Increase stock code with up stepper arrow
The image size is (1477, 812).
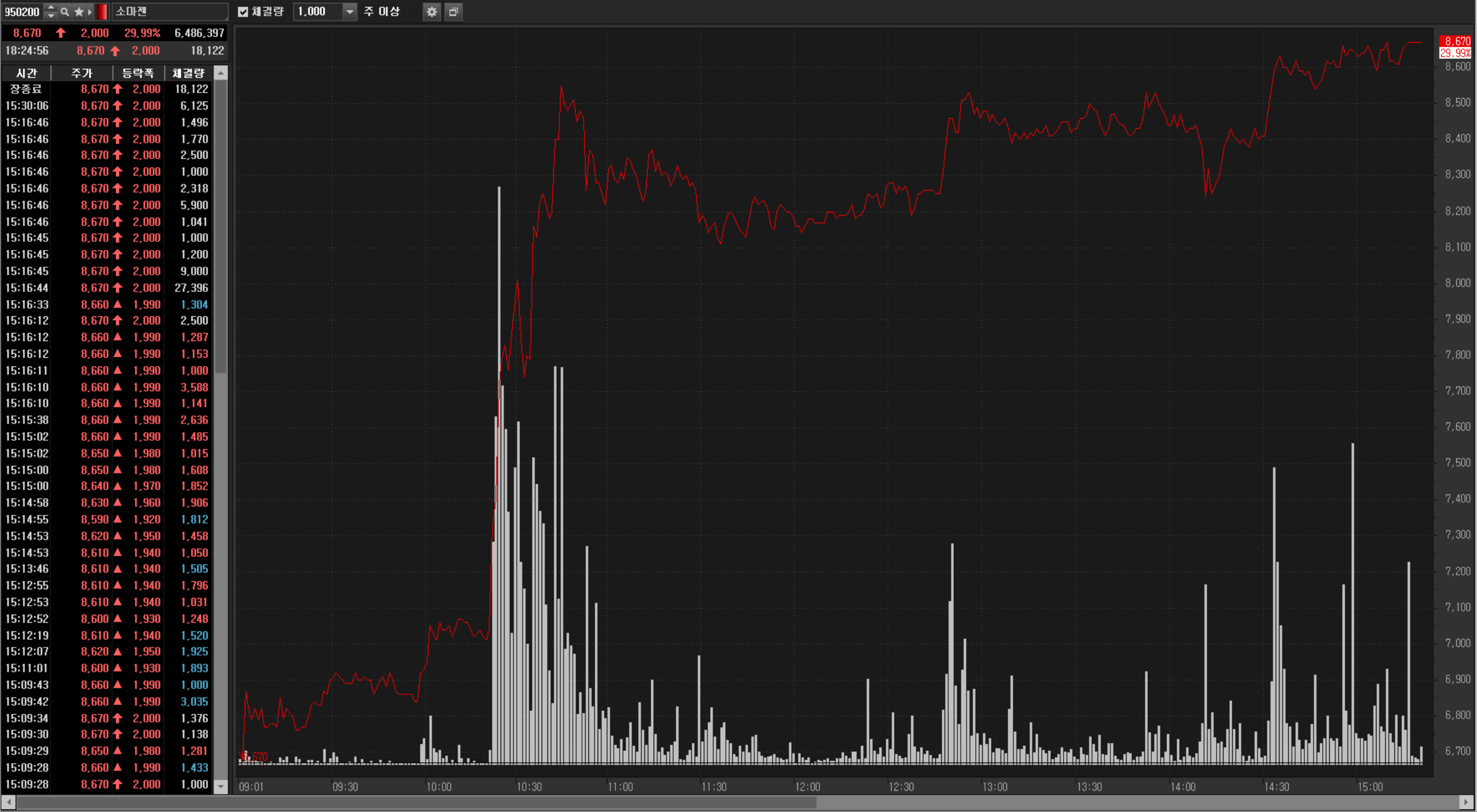(51, 8)
